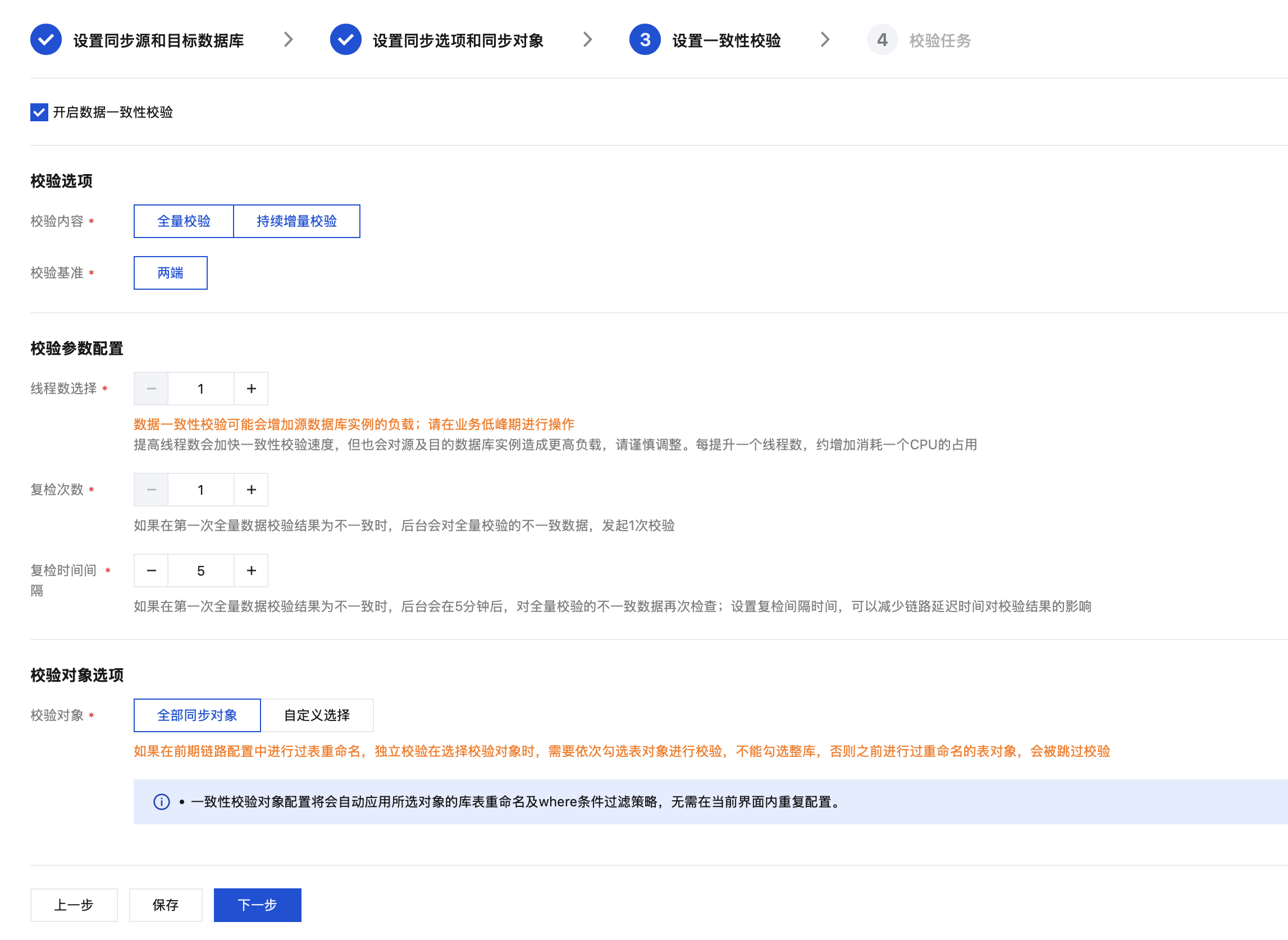Increase 线程数选择 with plus button

[251, 389]
